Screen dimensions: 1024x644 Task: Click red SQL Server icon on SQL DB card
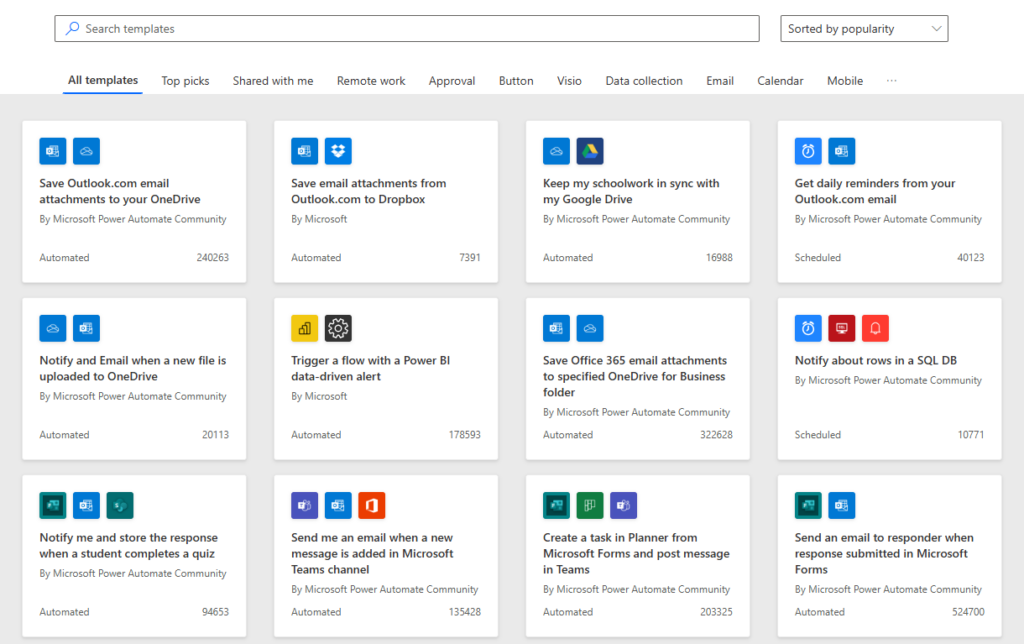click(x=842, y=328)
